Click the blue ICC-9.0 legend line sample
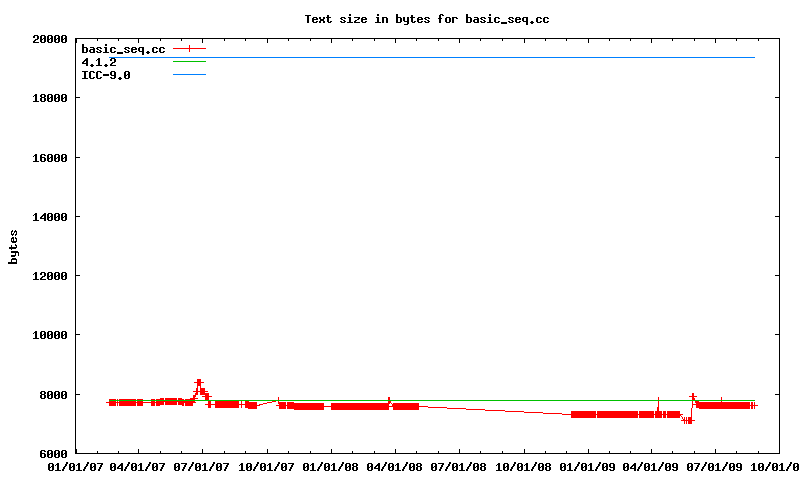Screen dimensions: 800x480 pyautogui.click(x=189, y=75)
